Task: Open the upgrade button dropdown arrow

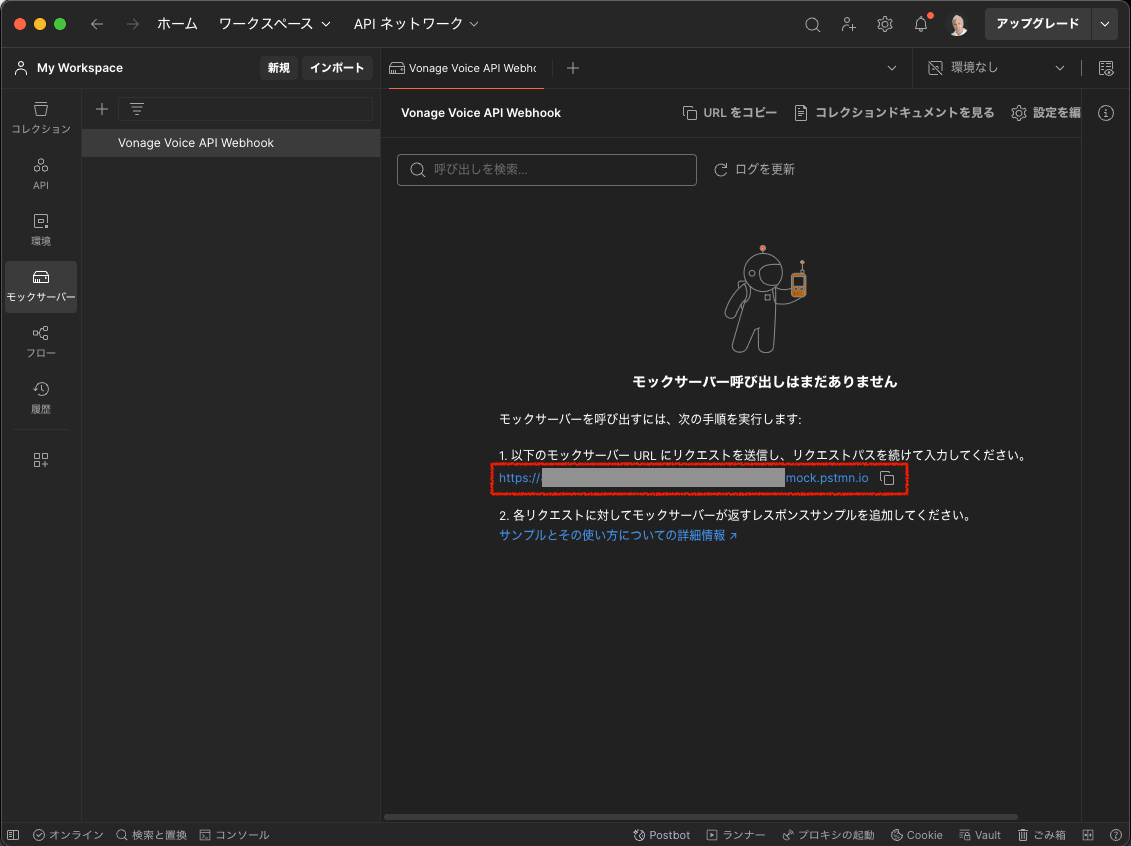Action: [1105, 25]
